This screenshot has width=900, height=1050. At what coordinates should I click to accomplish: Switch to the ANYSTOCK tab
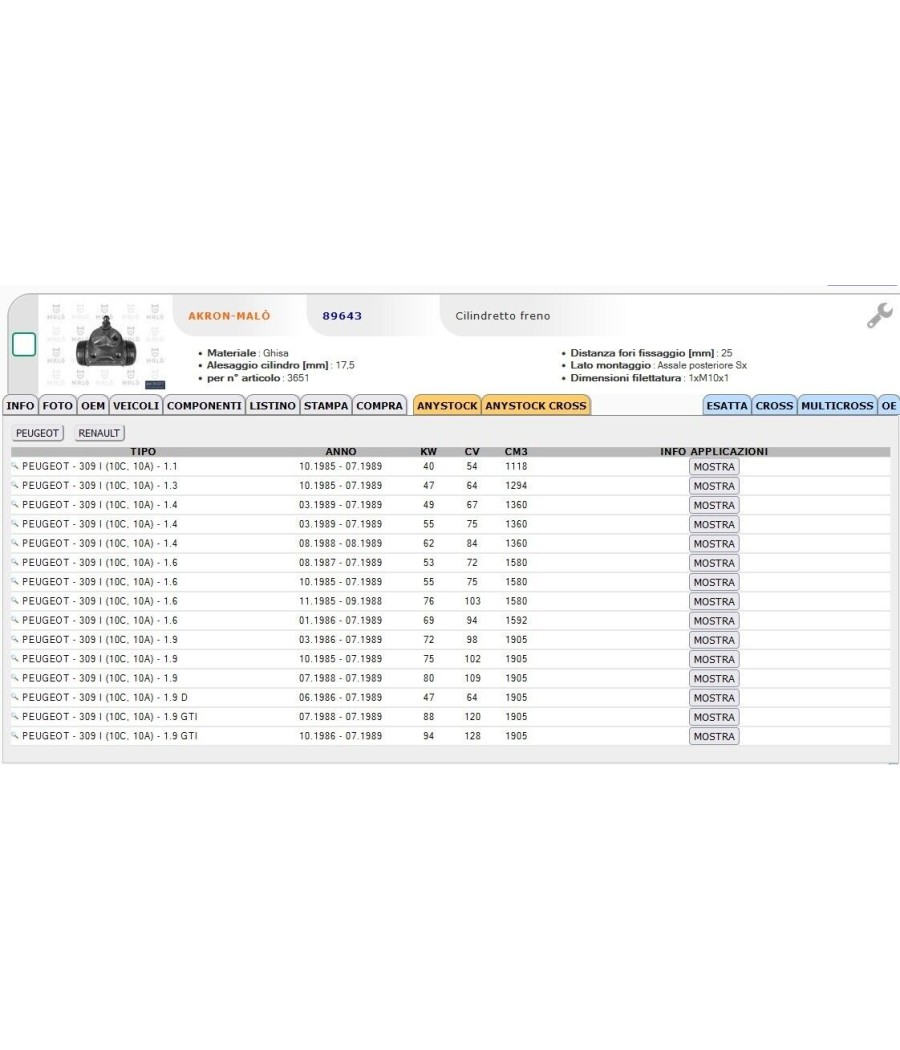coord(447,405)
